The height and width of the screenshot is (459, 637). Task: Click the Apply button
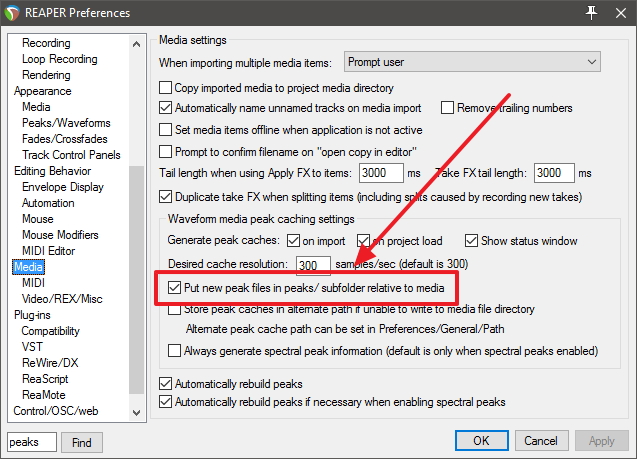pos(602,441)
